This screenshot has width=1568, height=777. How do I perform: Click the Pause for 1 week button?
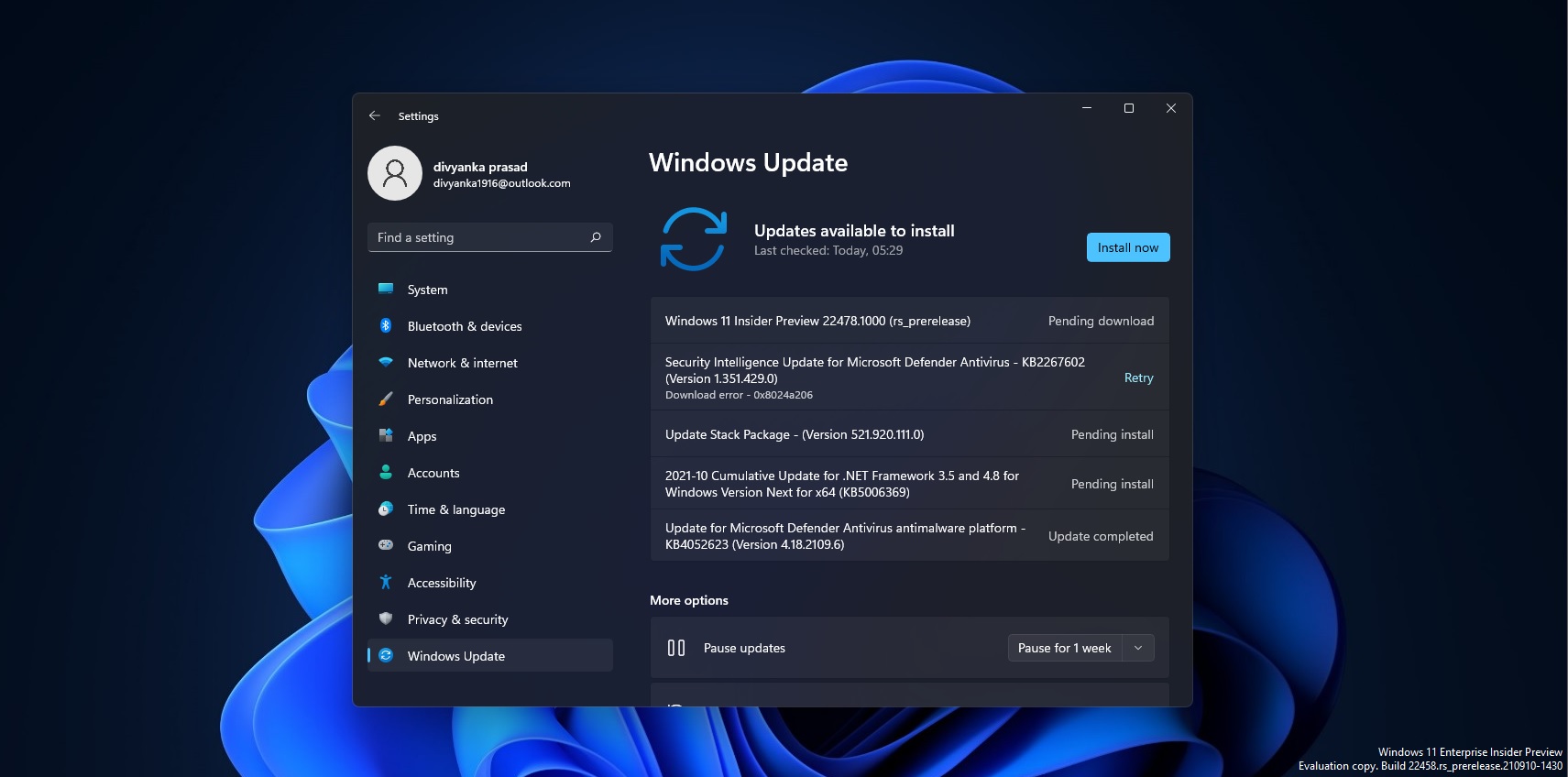pyautogui.click(x=1065, y=648)
